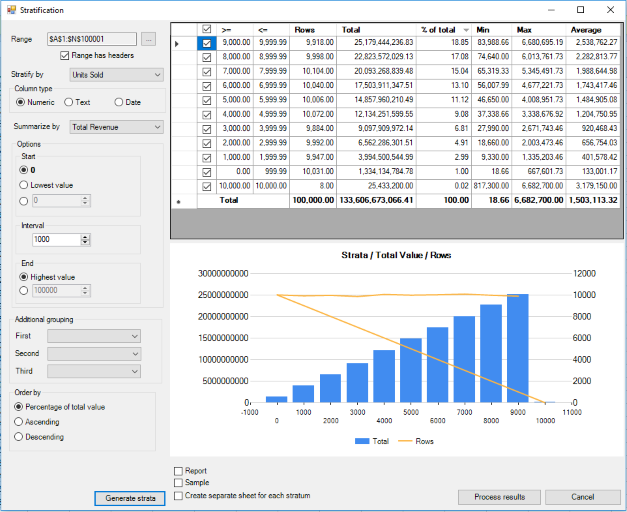Uncheck the 4,000.00 stratum row checkbox
Viewport: 627px width, 512px height.
pyautogui.click(x=207, y=115)
